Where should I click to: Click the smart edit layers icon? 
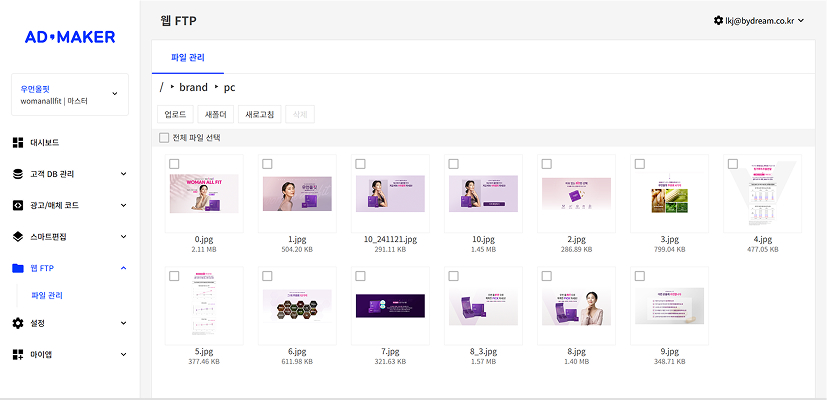[x=18, y=236]
